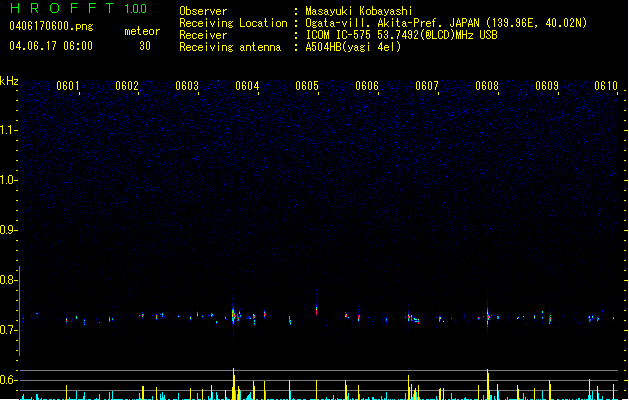The height and width of the screenshot is (400, 629).
Task: Click the 0606 time marker
Action: click(367, 86)
